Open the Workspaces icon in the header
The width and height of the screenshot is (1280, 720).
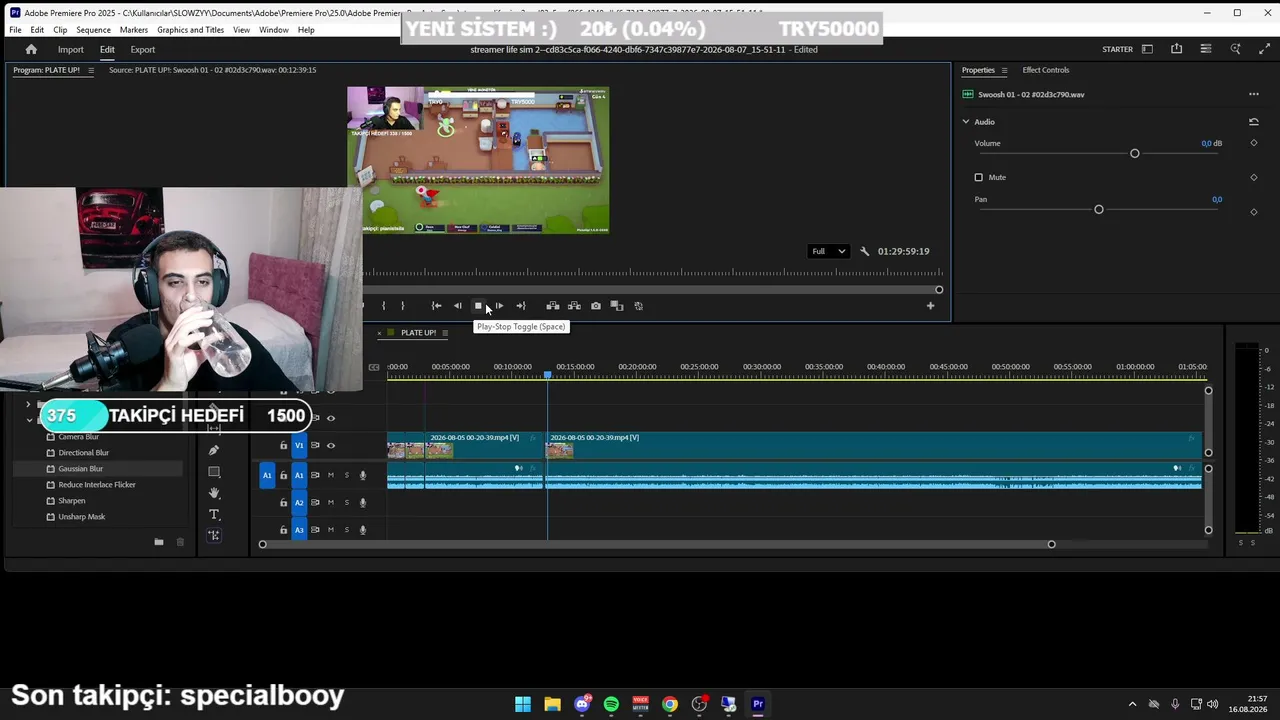point(1147,49)
